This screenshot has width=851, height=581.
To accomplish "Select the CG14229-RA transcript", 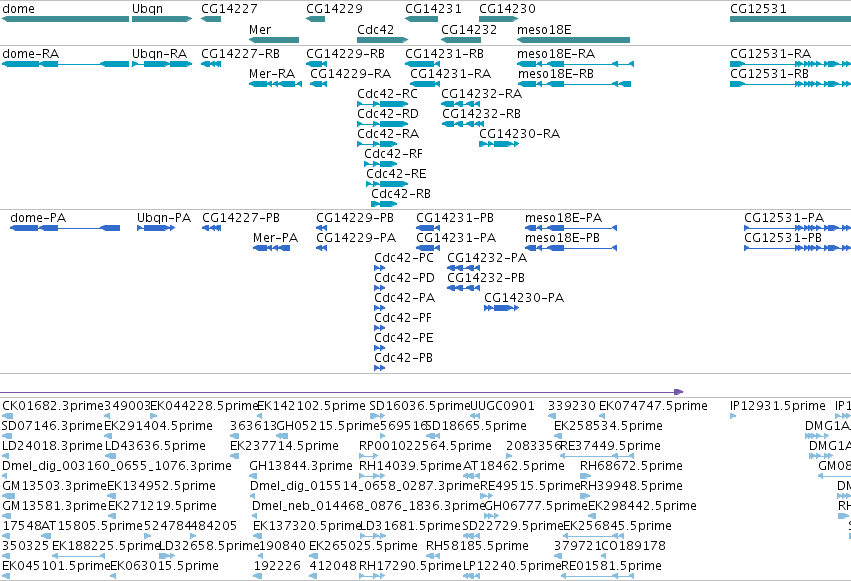I will click(x=318, y=84).
